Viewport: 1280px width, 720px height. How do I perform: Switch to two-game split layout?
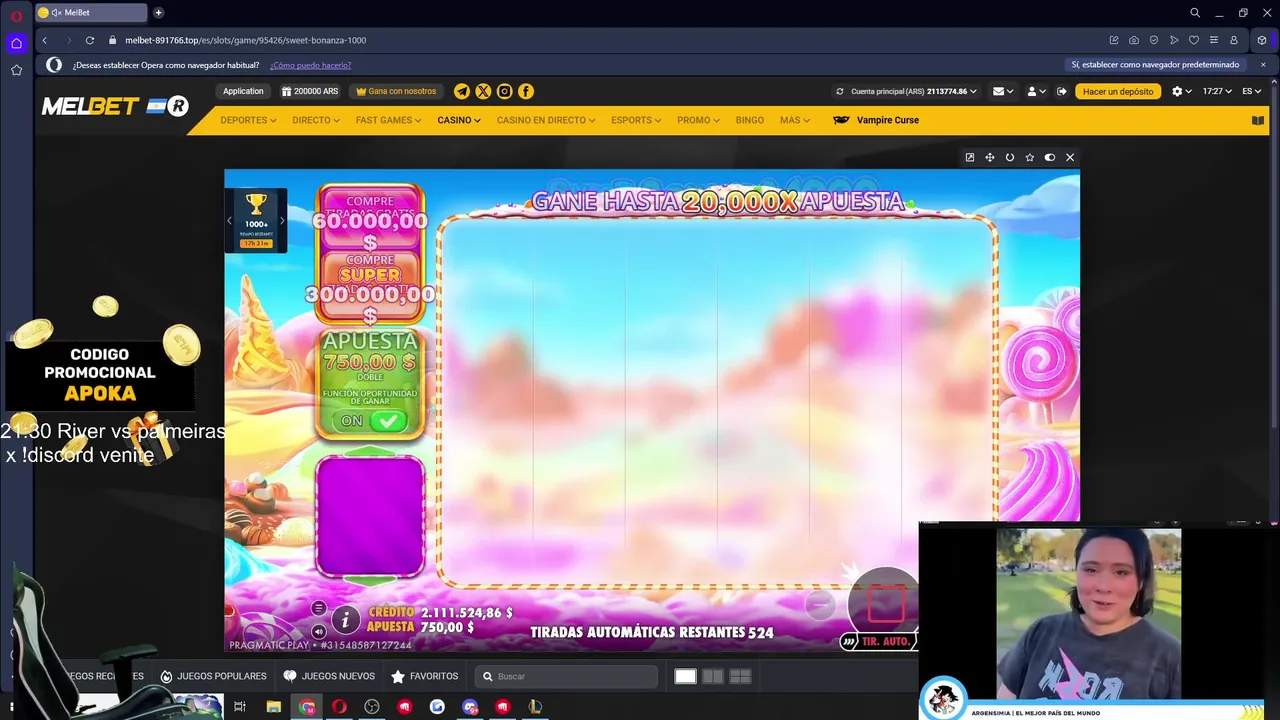coord(712,676)
